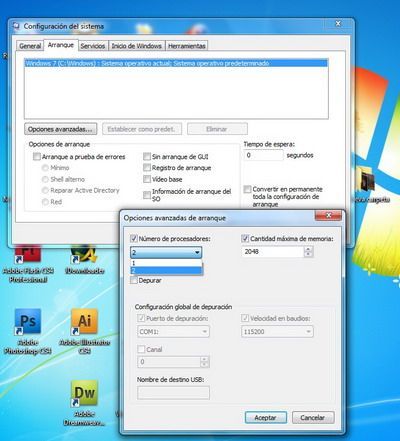Switch to the Servicios tab

coord(93,46)
